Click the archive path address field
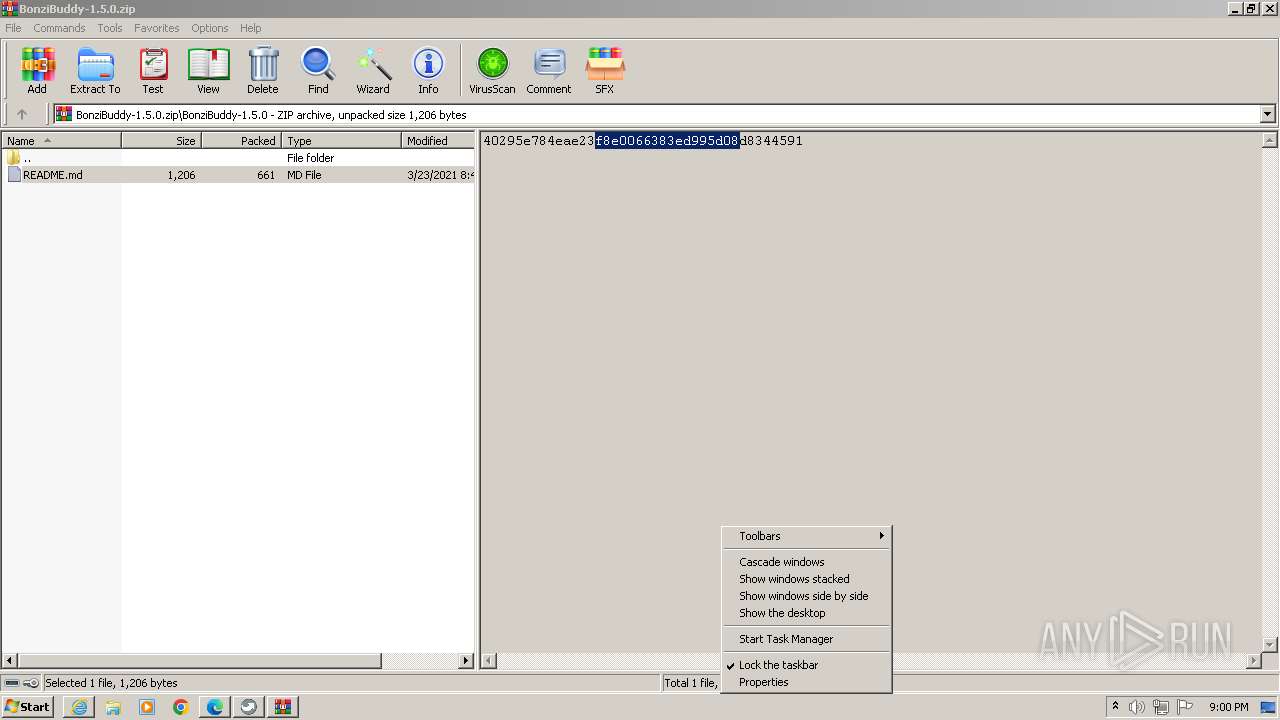The width and height of the screenshot is (1280, 720). [657, 114]
